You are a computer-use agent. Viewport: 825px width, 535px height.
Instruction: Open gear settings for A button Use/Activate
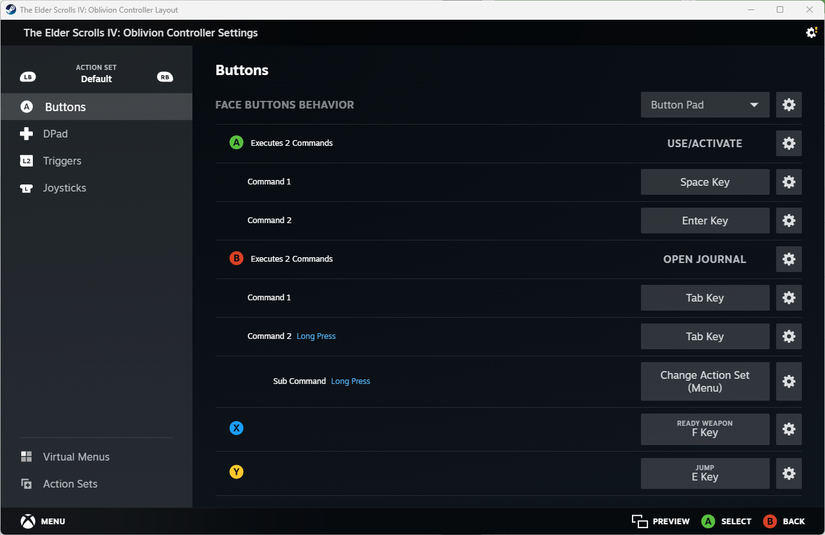pyautogui.click(x=788, y=143)
